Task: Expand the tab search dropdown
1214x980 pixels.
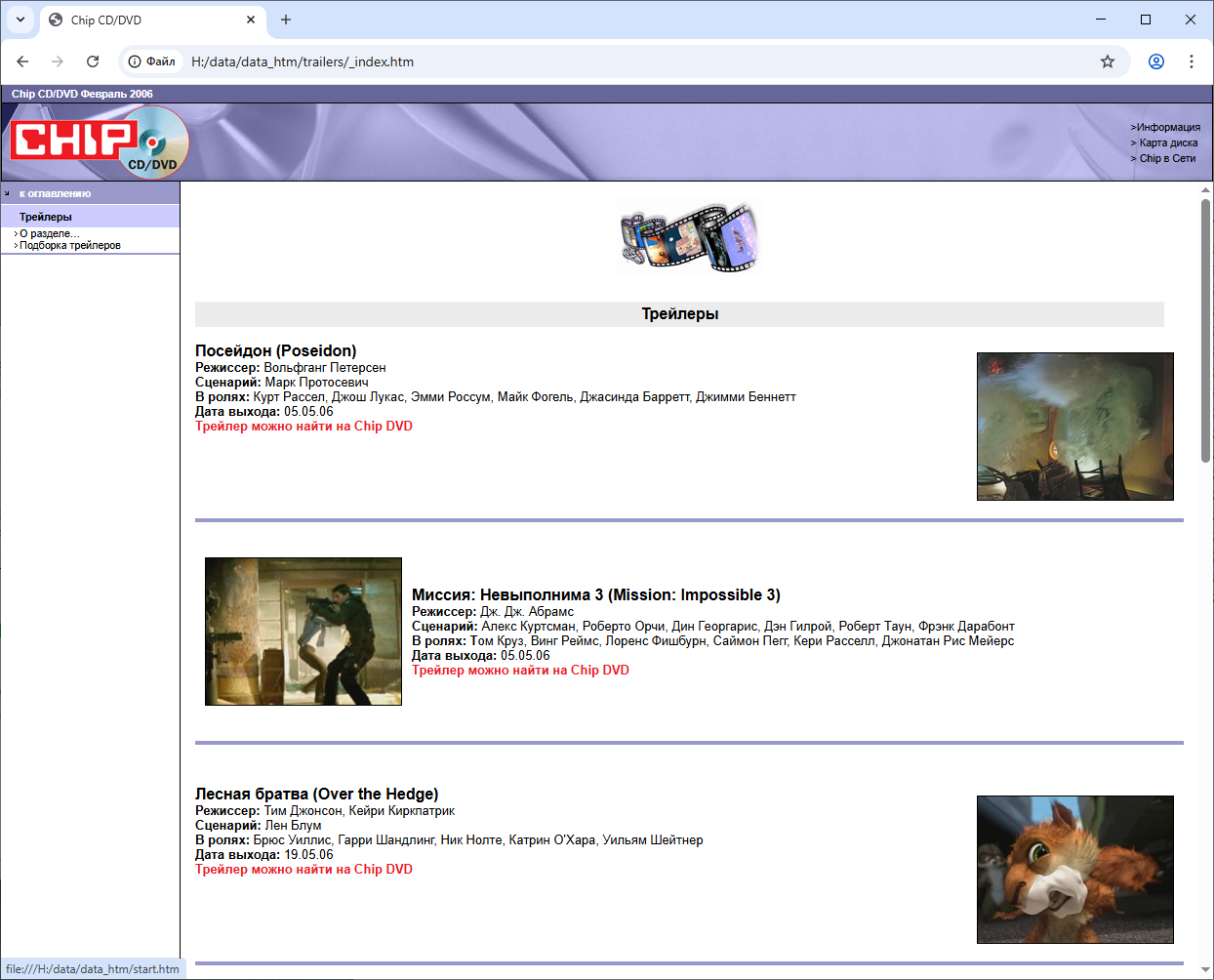Action: click(20, 20)
